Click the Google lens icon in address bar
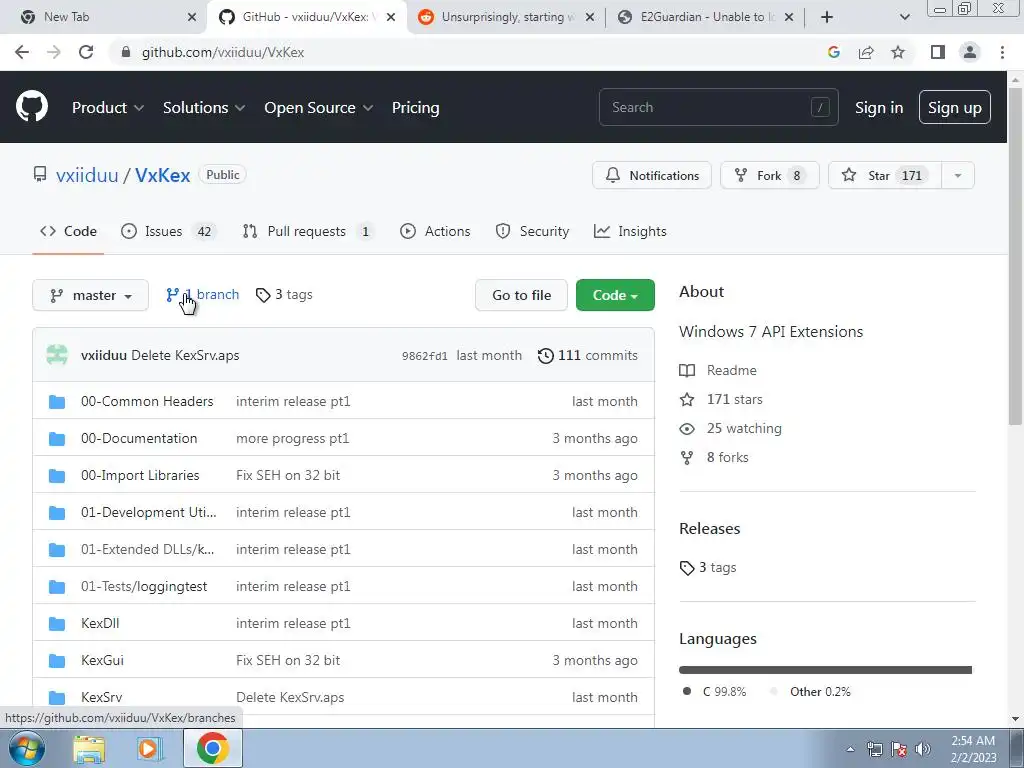1024x768 pixels. click(x=834, y=52)
